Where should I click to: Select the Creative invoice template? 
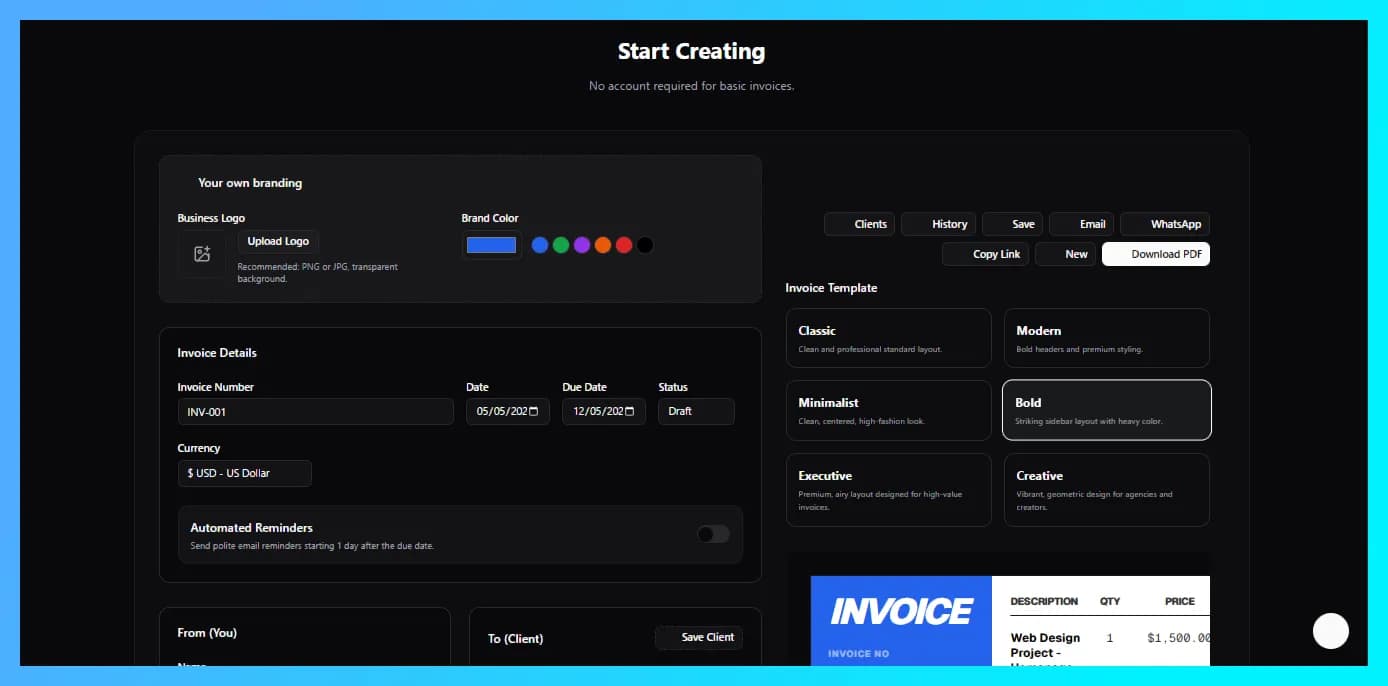(x=1107, y=490)
